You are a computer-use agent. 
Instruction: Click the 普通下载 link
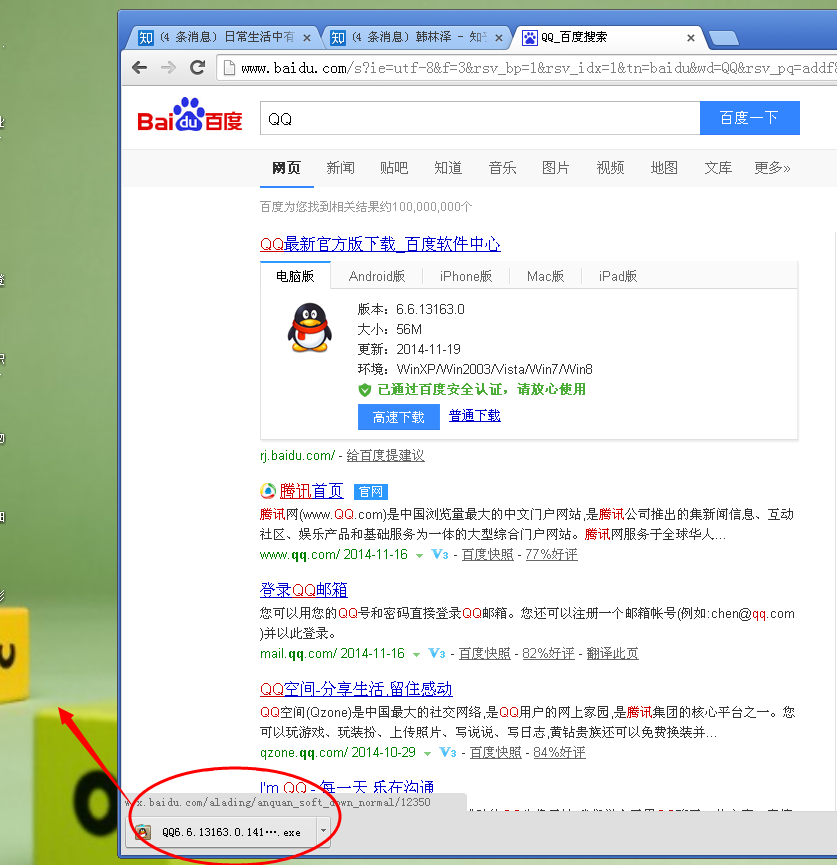[x=475, y=416]
